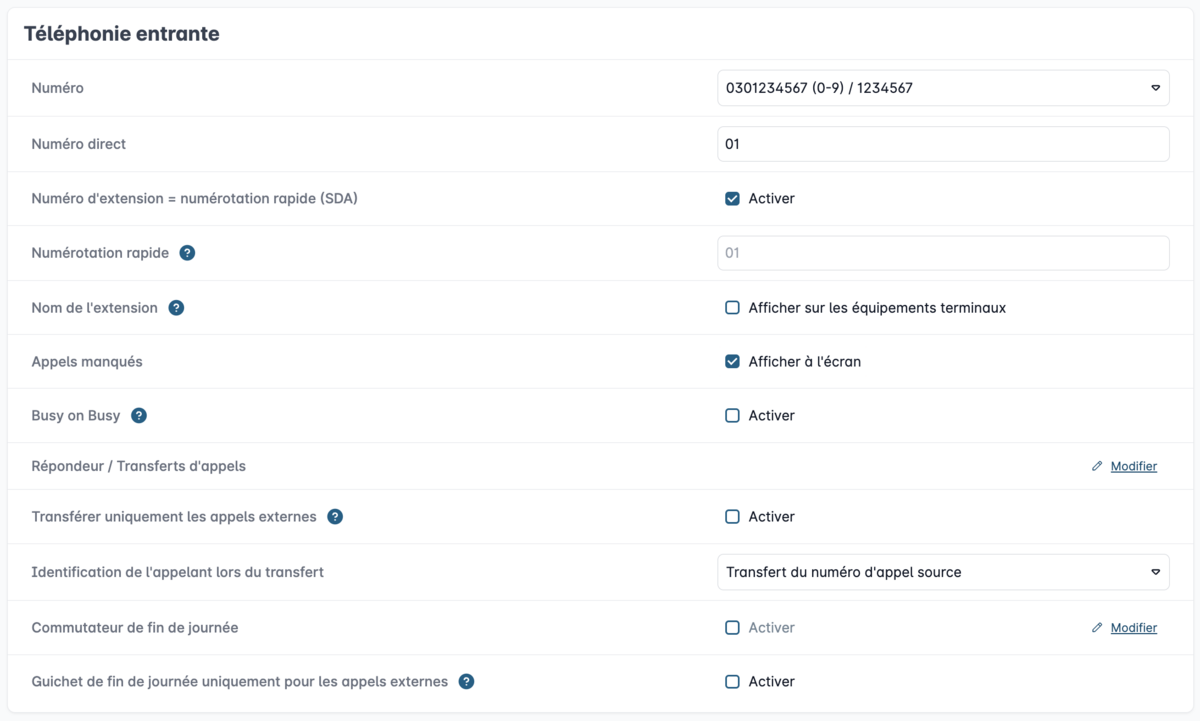Open help icon next to Numérotation rapide

187,253
